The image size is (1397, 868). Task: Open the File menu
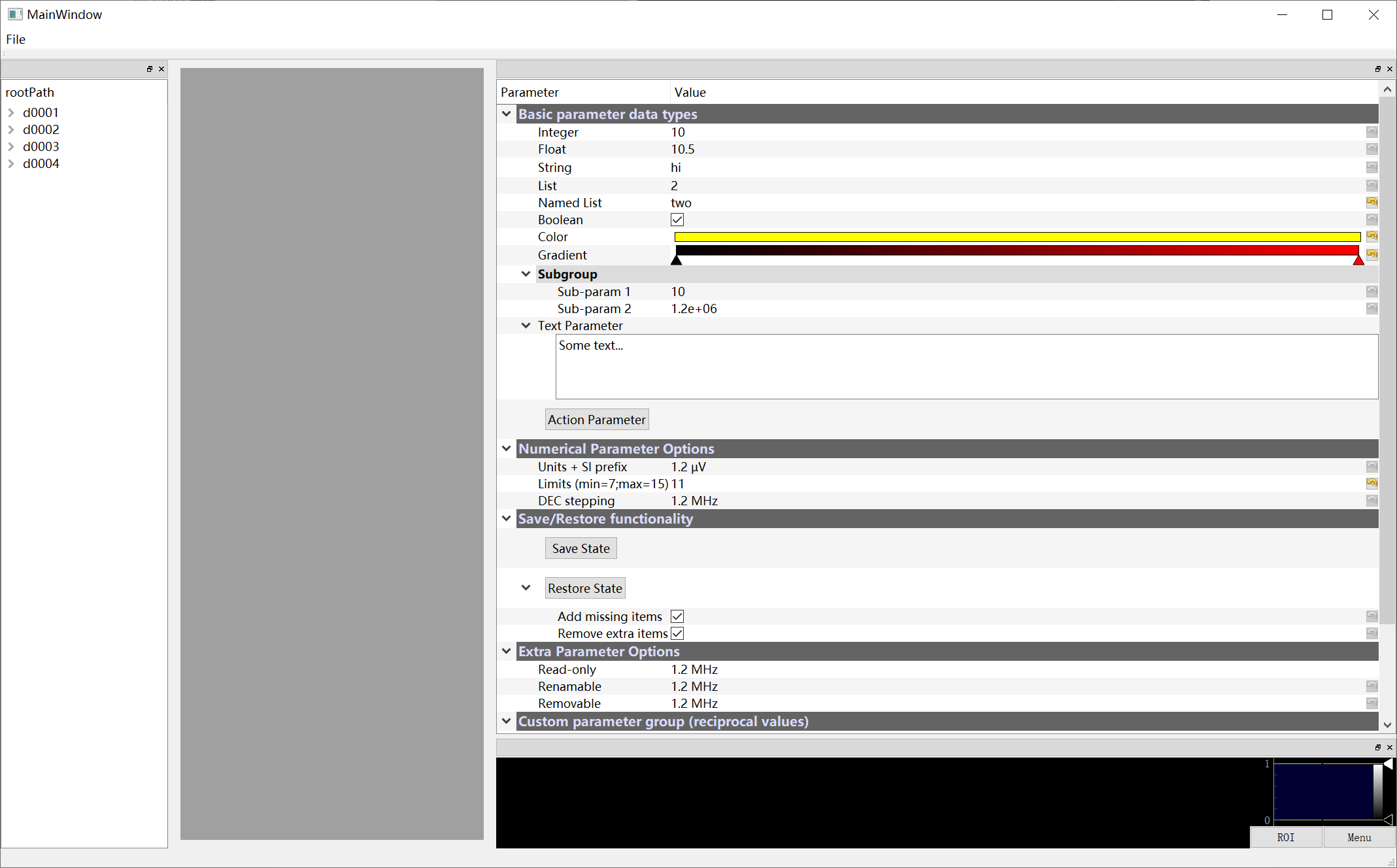[15, 39]
